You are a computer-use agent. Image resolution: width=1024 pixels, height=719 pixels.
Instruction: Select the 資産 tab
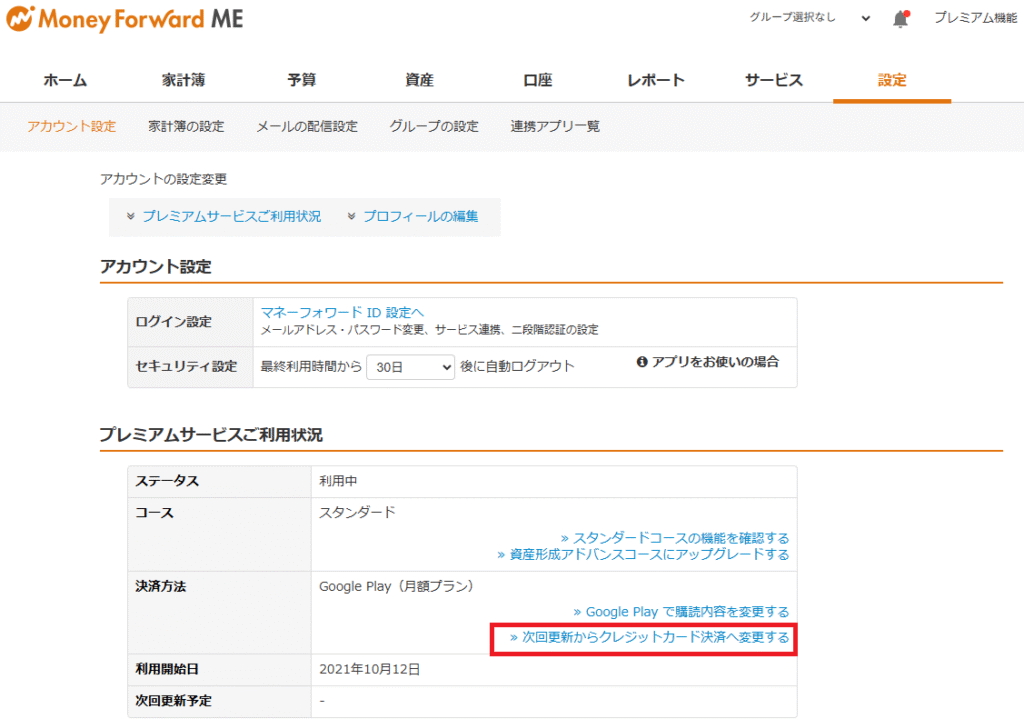tap(419, 80)
